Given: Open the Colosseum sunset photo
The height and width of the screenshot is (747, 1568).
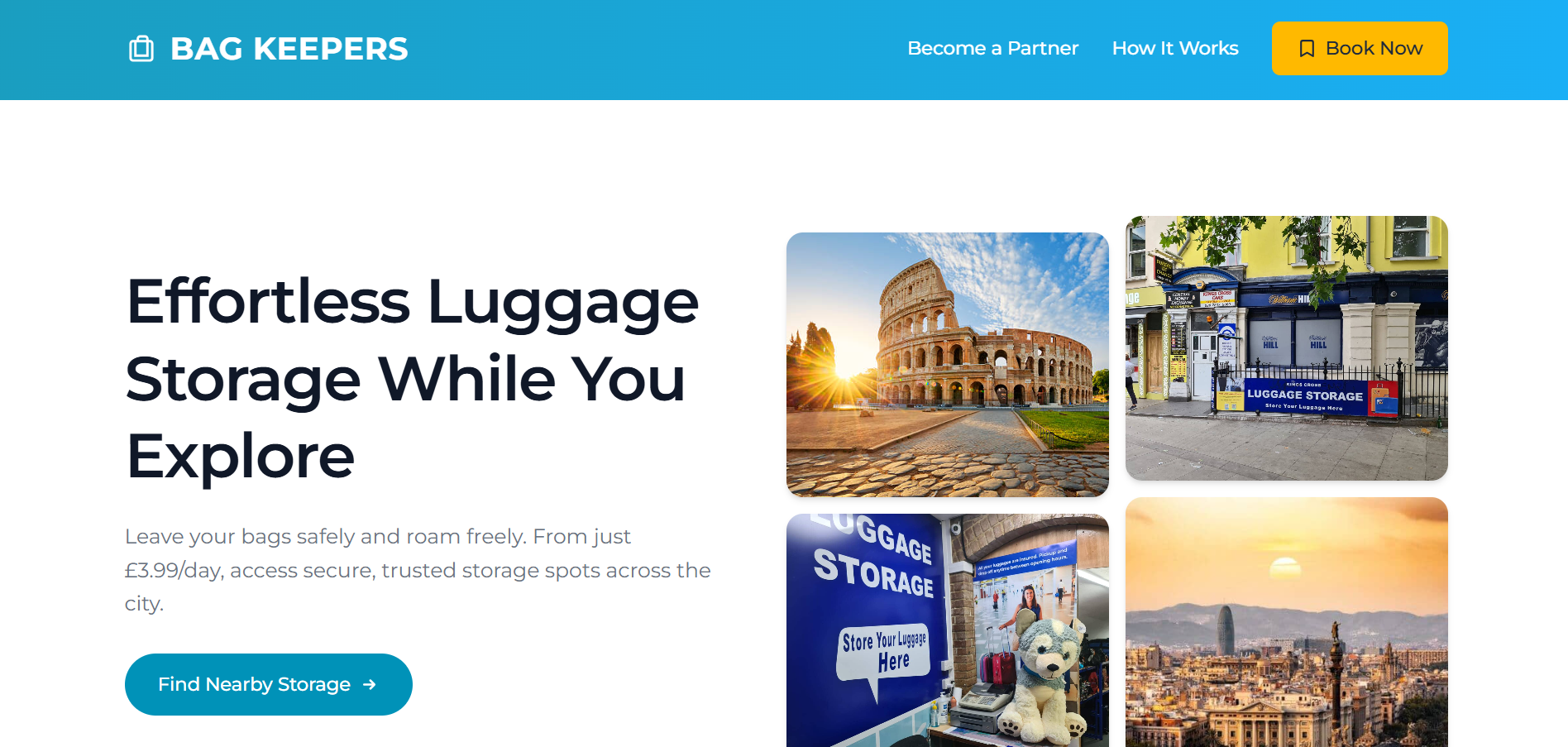Looking at the screenshot, I should pos(948,365).
